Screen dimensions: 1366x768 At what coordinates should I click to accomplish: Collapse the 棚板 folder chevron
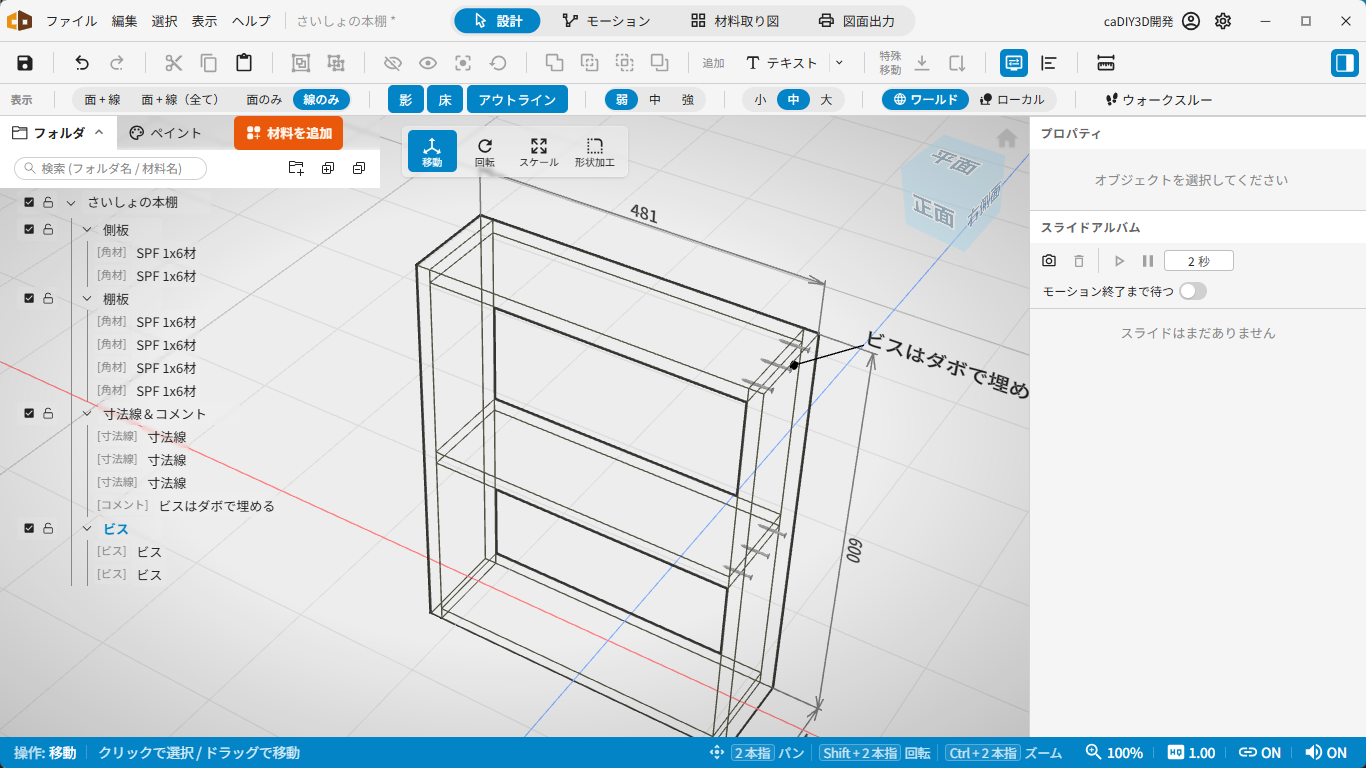[x=87, y=299]
